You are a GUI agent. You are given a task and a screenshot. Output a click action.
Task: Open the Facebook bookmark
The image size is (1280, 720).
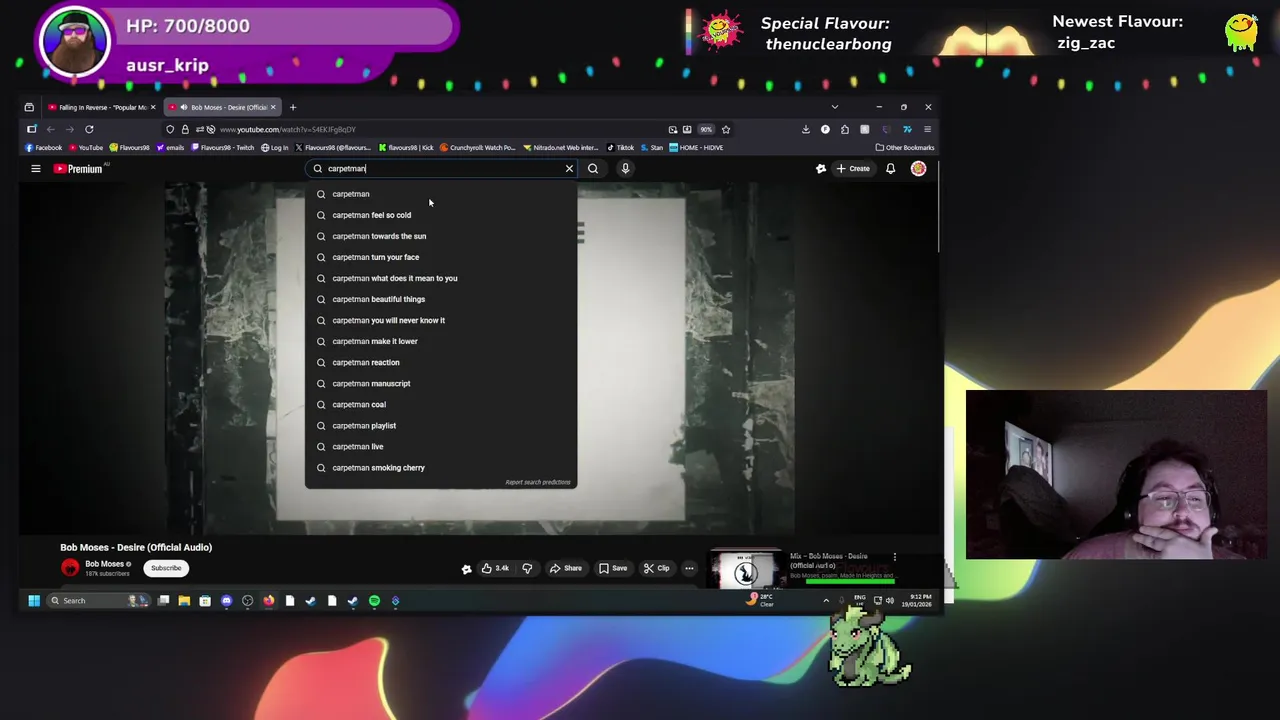[x=44, y=148]
